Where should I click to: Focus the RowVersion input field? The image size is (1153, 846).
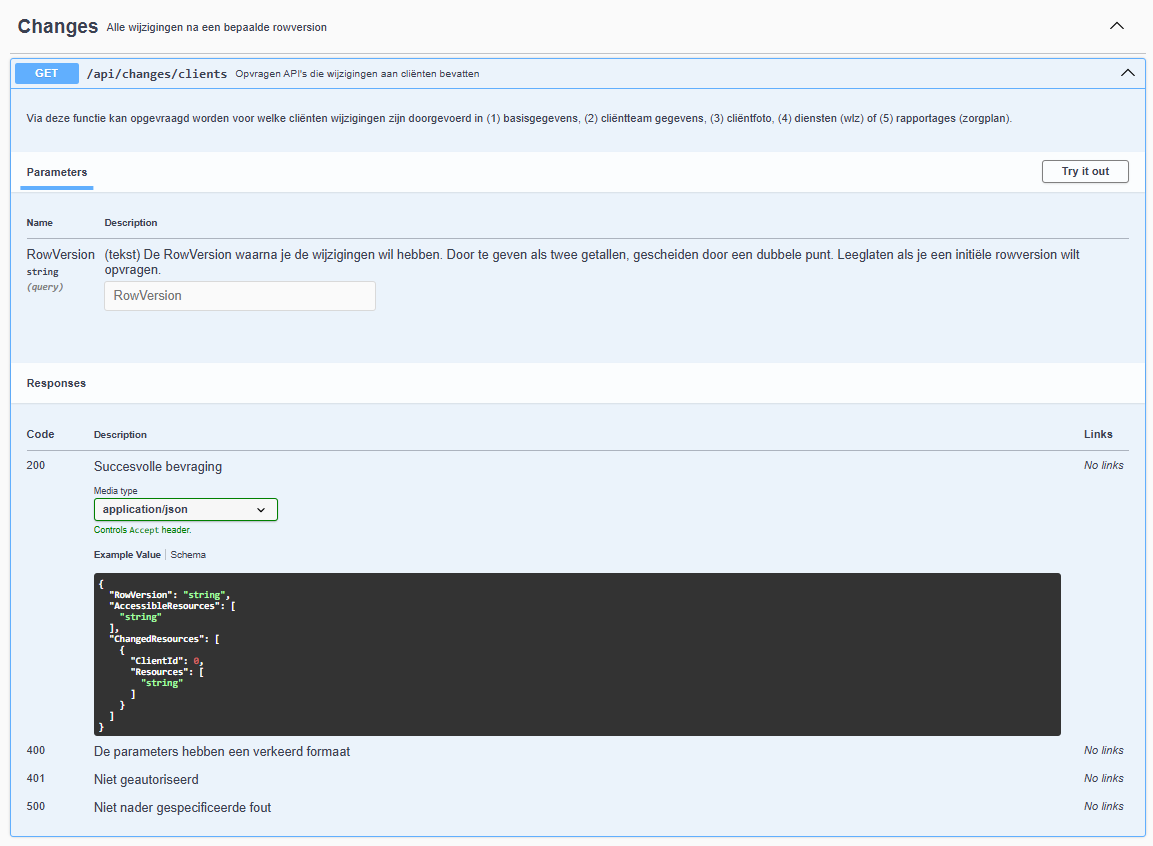coord(240,296)
